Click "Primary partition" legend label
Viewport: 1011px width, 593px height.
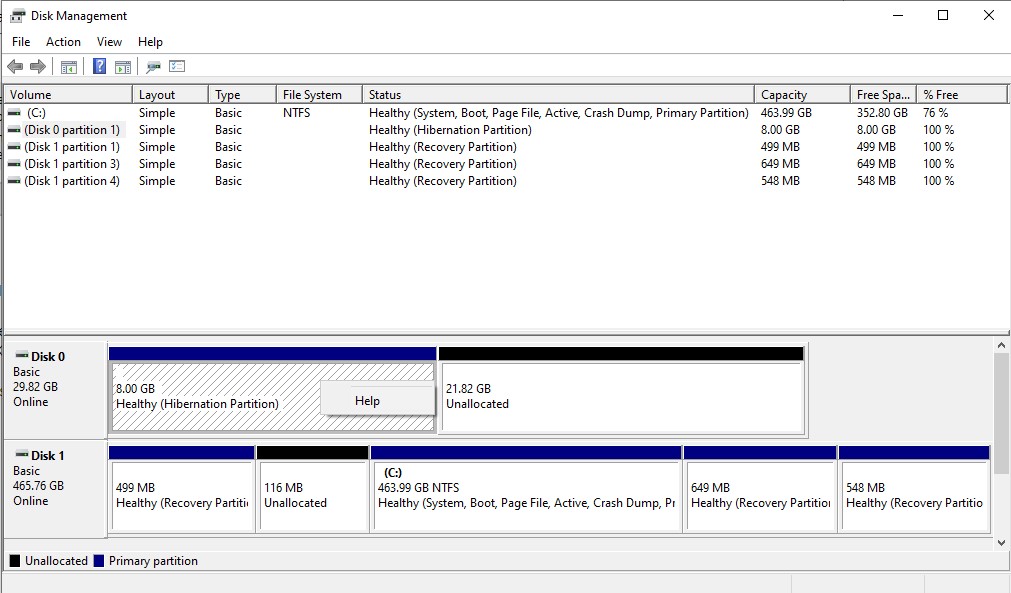tap(153, 561)
